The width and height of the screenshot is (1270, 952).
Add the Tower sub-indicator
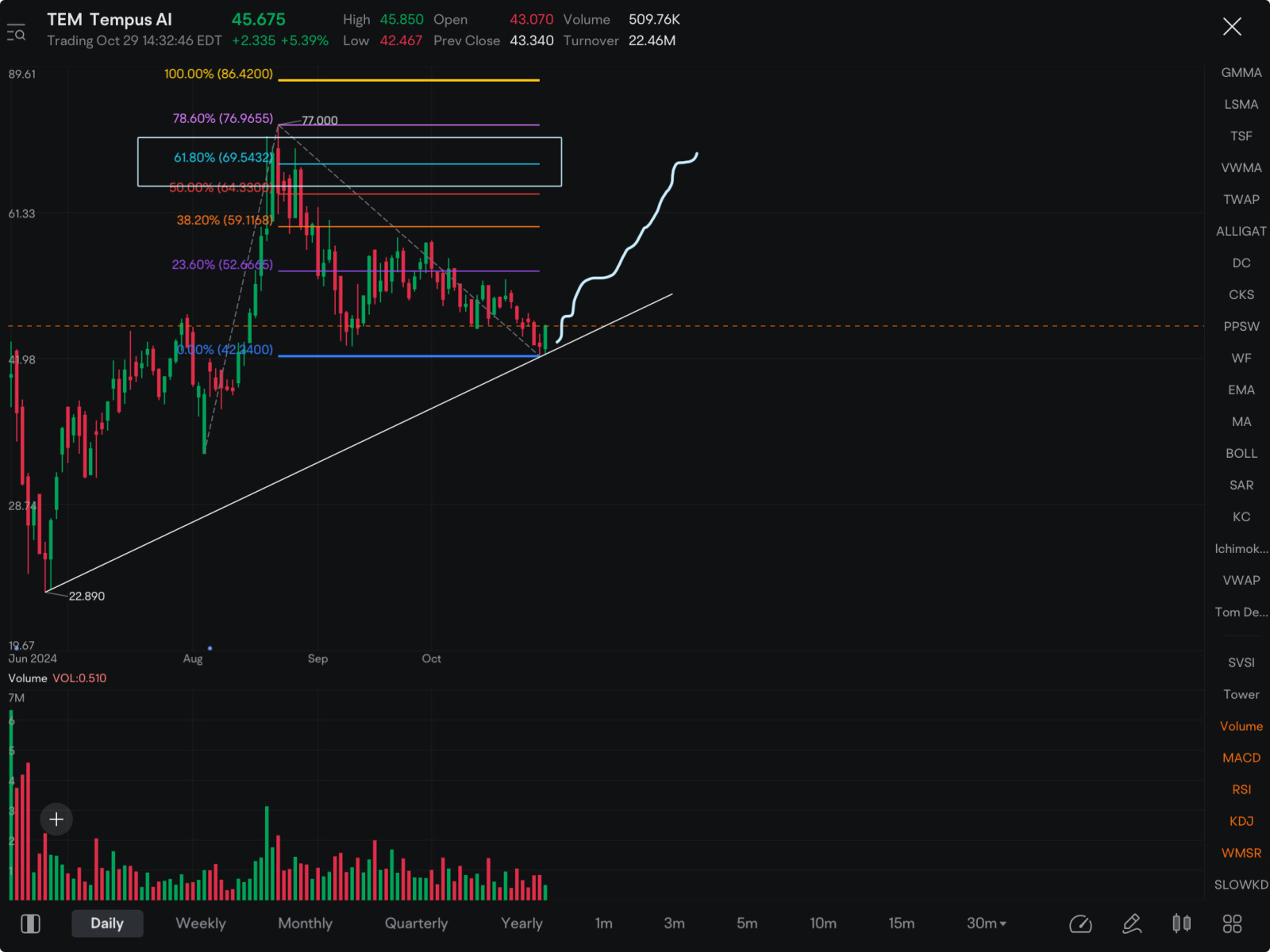1241,694
